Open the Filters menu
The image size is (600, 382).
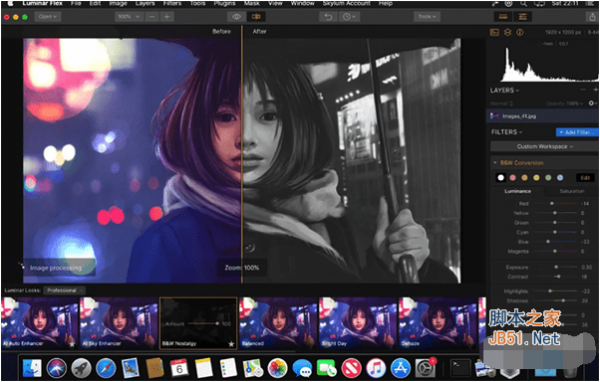pos(172,3)
